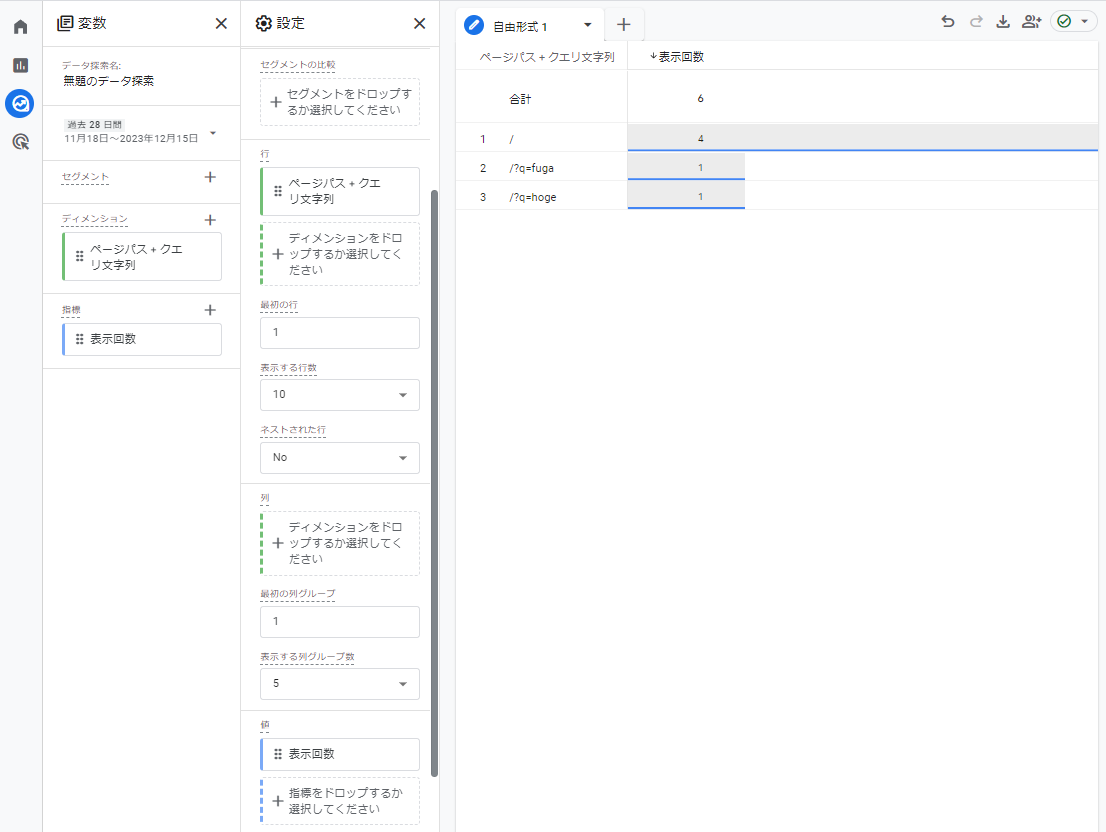Screen dimensions: 1106x832
Task: Click the 指標 section label
Action: (71, 310)
